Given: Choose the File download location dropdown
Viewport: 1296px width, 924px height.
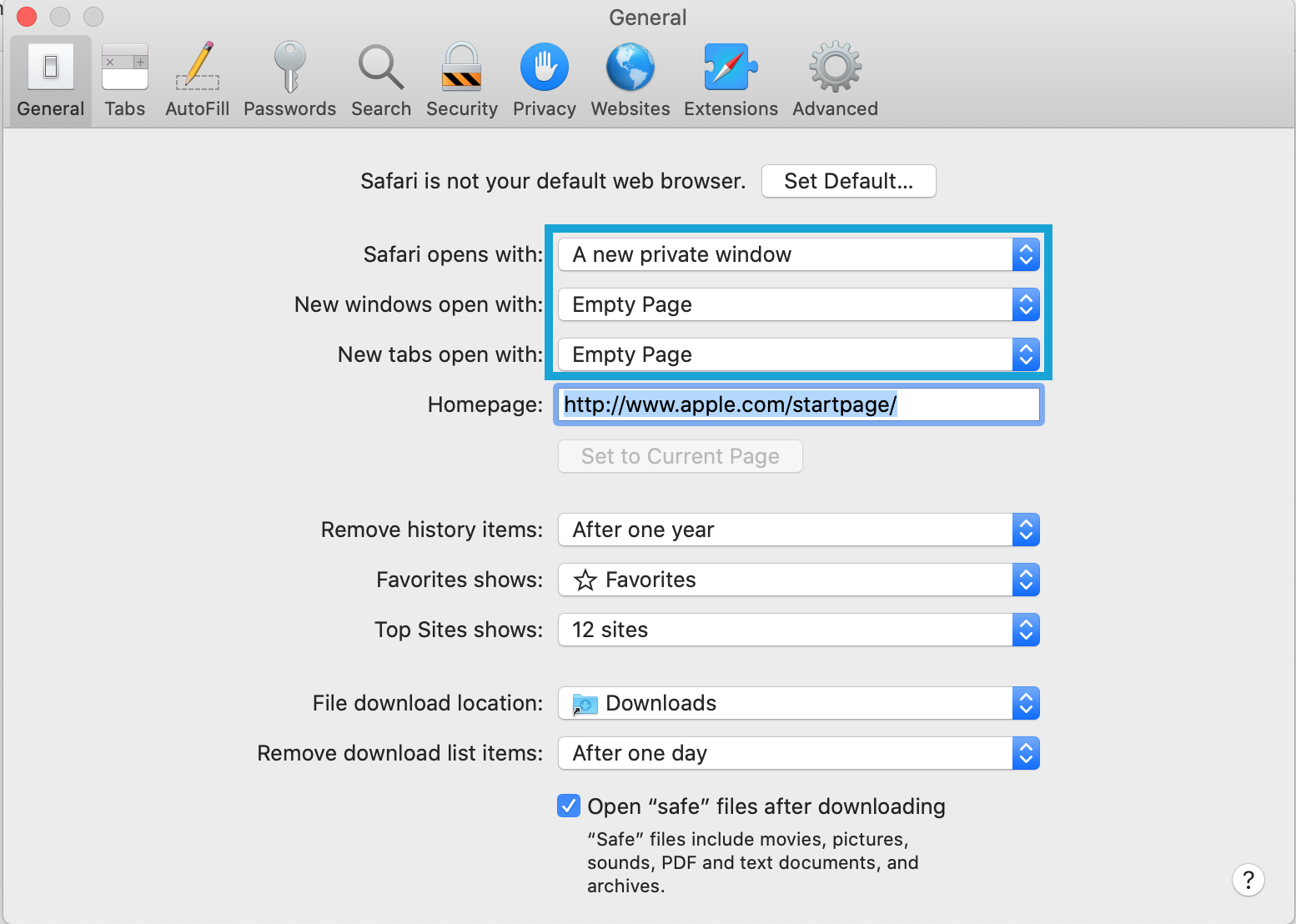Looking at the screenshot, I should (799, 703).
